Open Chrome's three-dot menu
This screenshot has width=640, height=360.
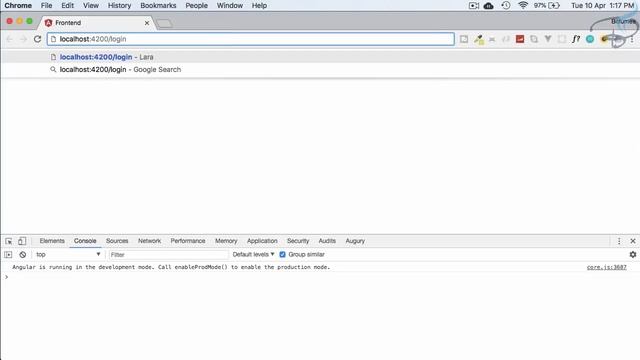(x=632, y=40)
